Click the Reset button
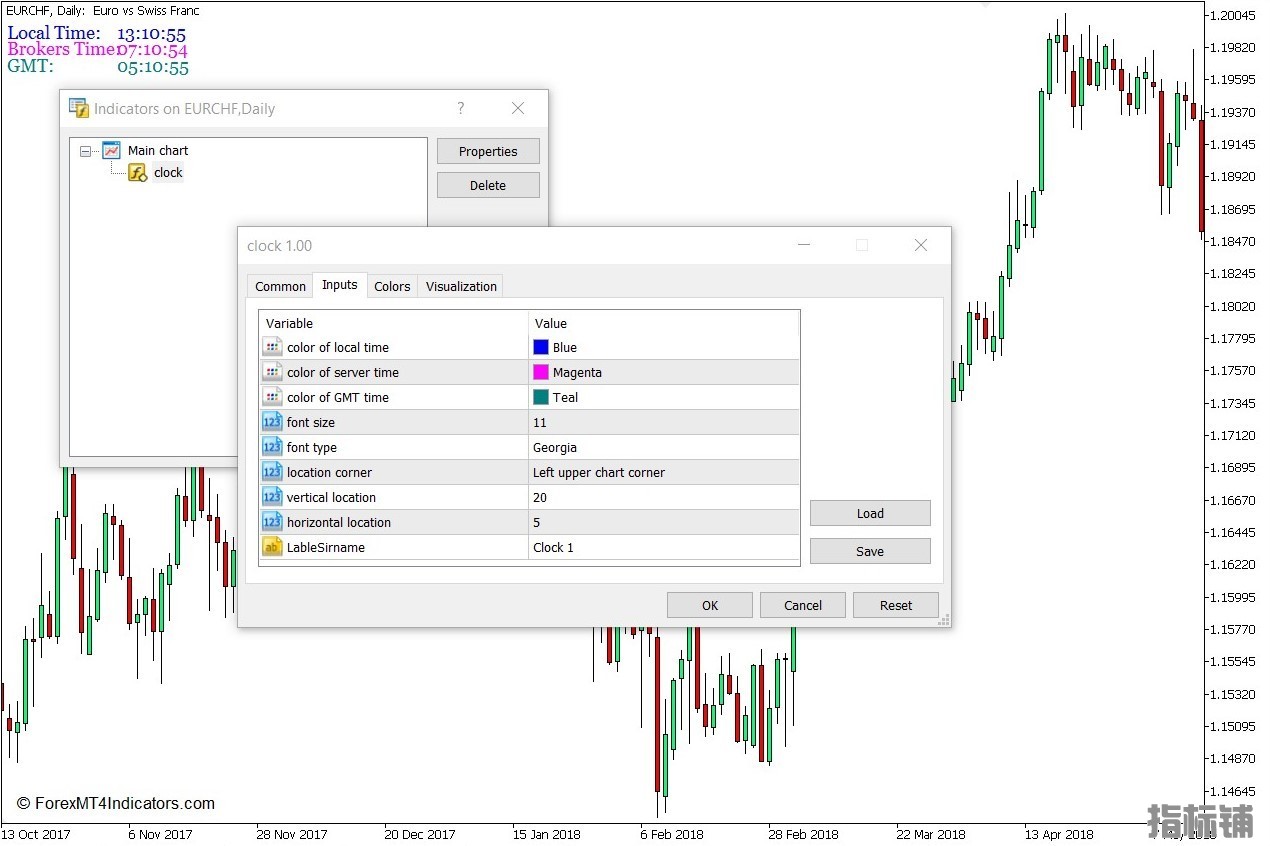1270x846 pixels. point(896,605)
